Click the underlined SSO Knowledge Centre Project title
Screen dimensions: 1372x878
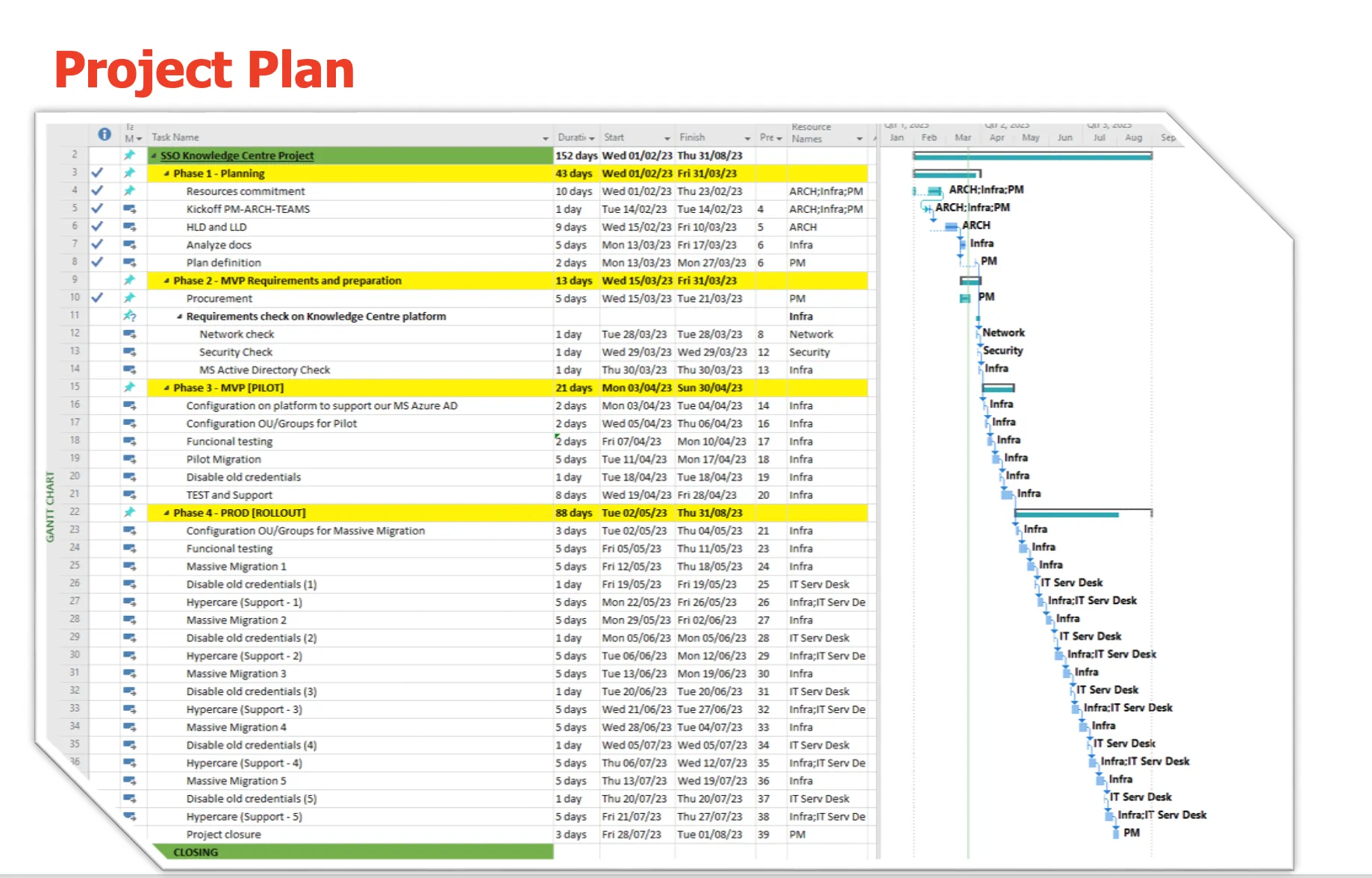click(x=236, y=155)
